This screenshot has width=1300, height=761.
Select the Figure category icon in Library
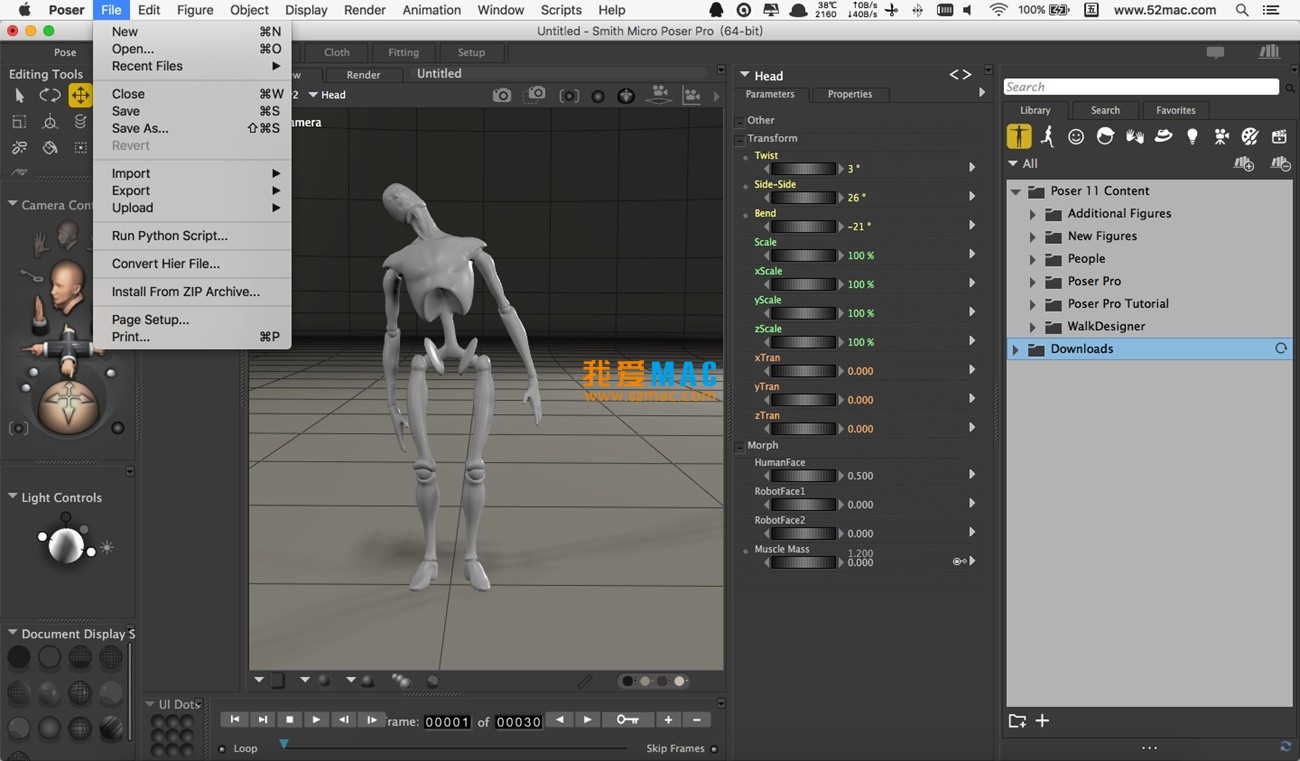click(x=1019, y=136)
